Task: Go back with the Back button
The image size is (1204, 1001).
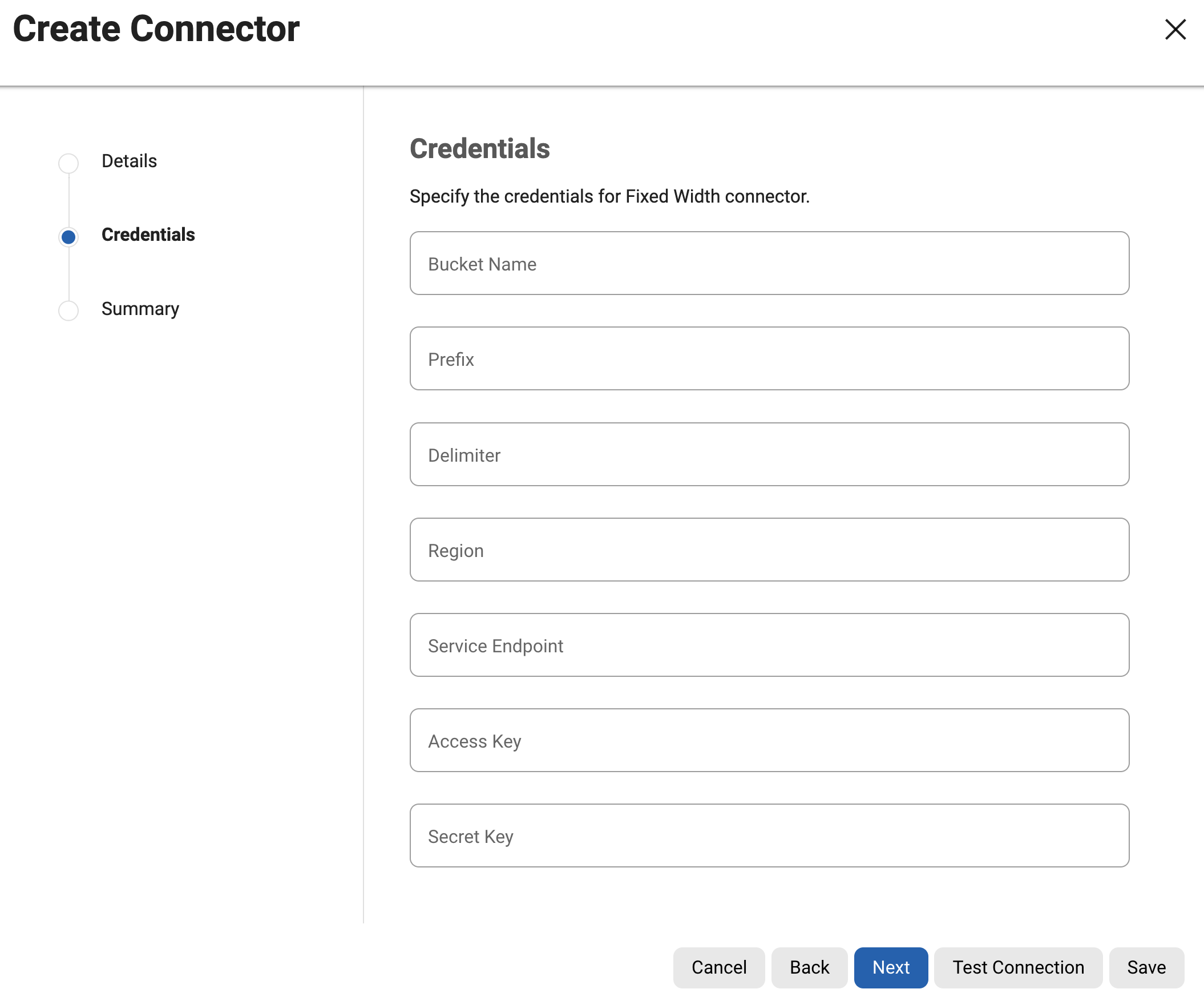Action: 809,967
